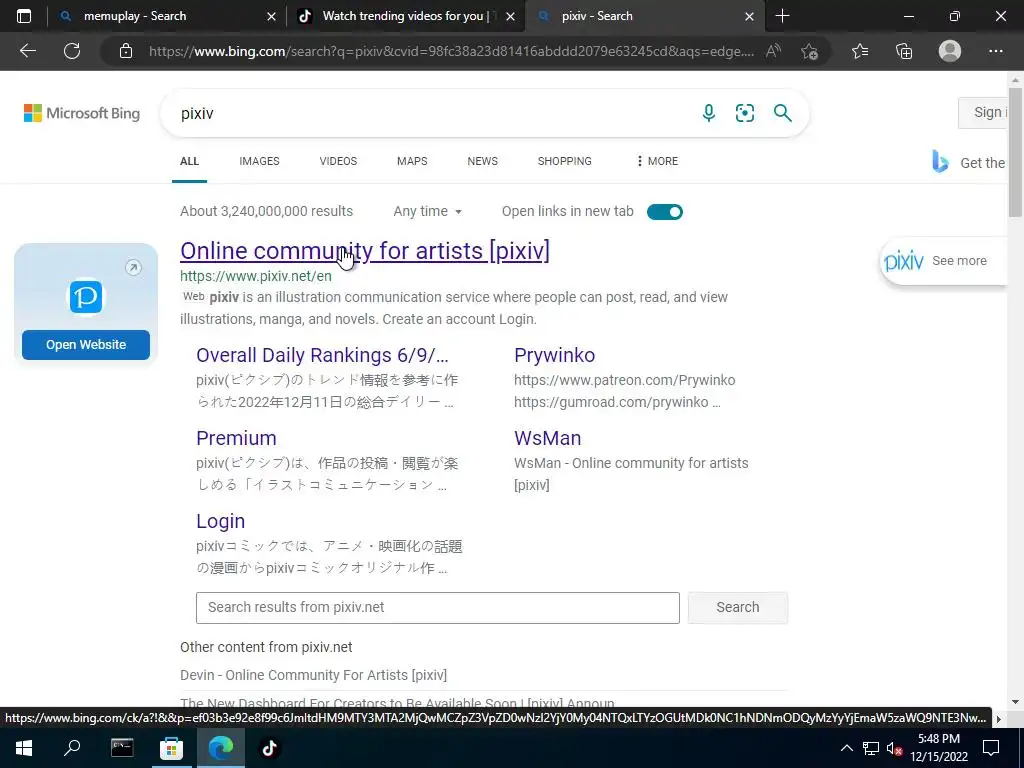Open the Prywinko link
The height and width of the screenshot is (768, 1024).
pyautogui.click(x=554, y=355)
